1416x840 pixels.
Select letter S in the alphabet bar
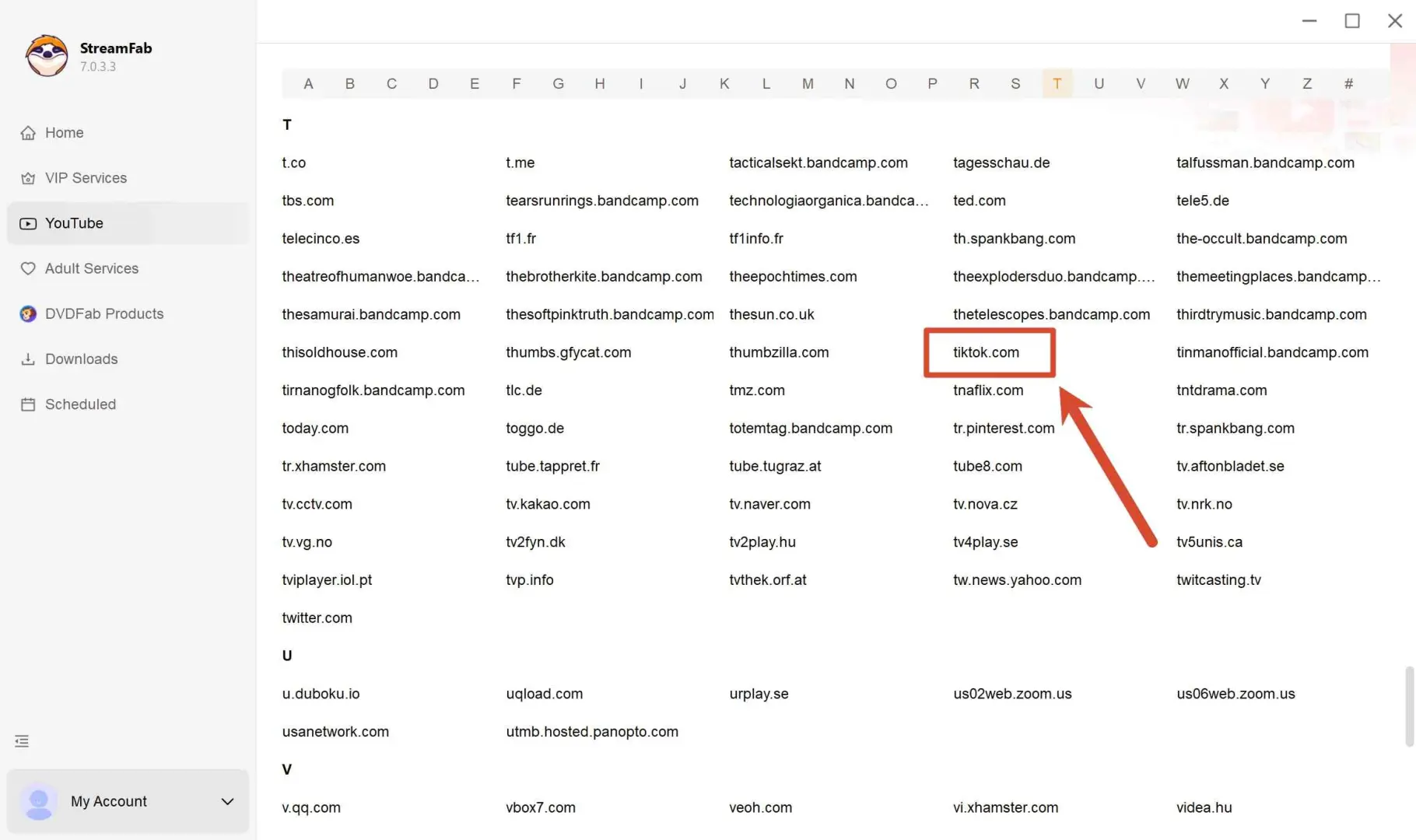coord(1015,84)
